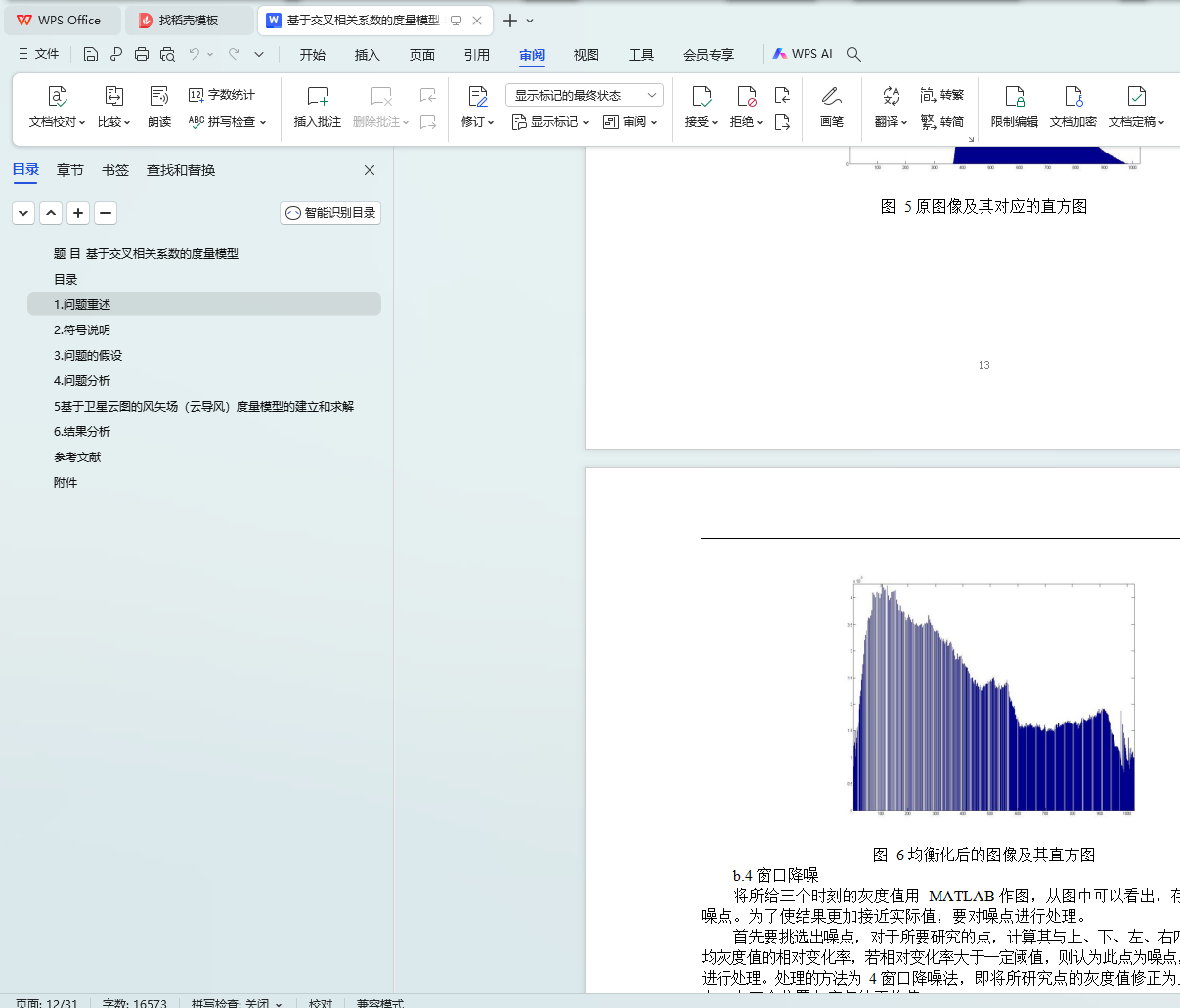
Task: Click the minus button in outline panel
Action: click(106, 213)
